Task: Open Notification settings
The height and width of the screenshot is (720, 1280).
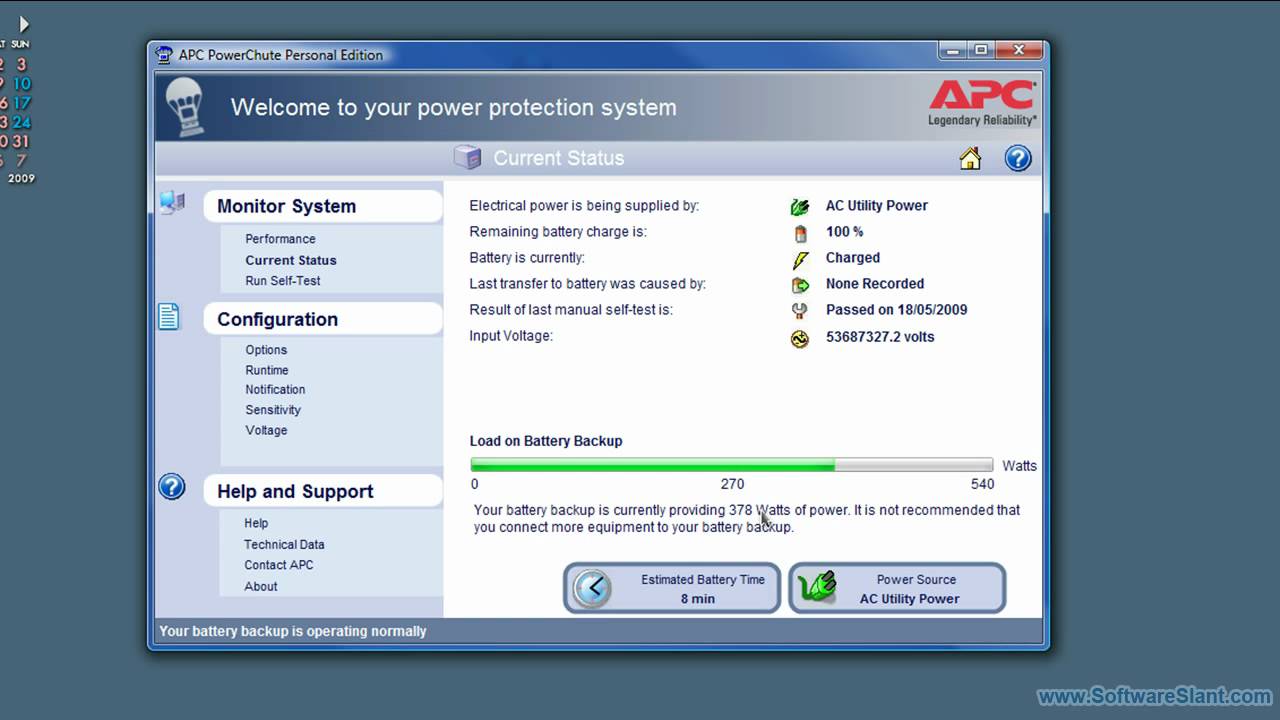Action: point(275,390)
